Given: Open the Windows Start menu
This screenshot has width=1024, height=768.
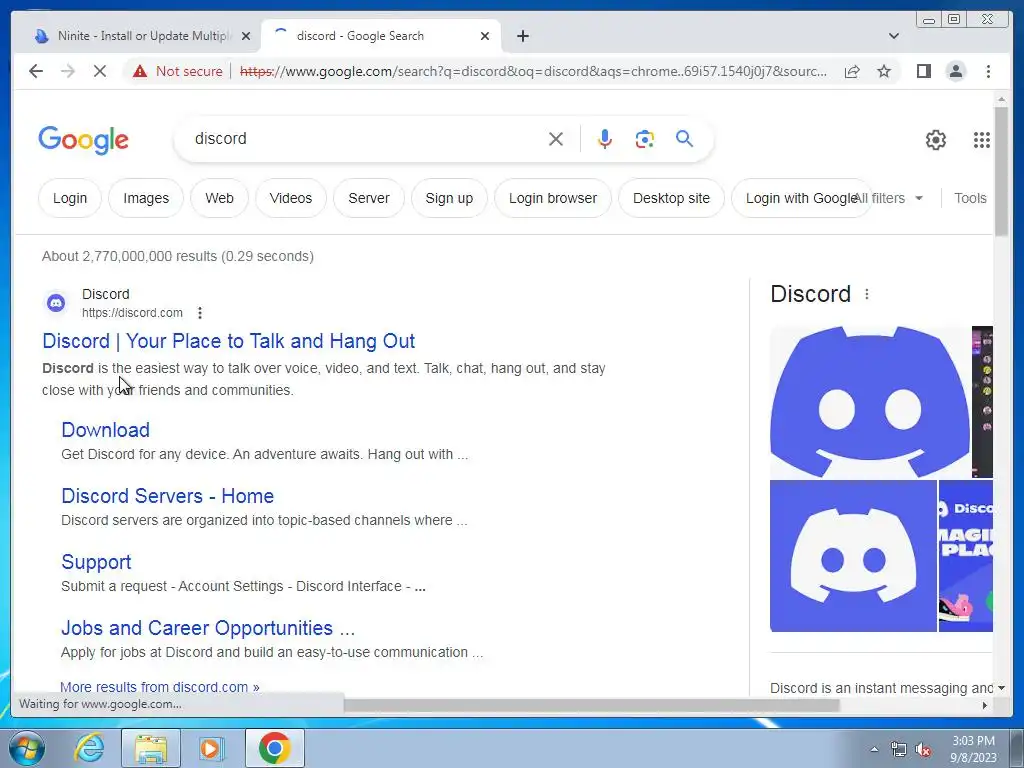Looking at the screenshot, I should tap(26, 748).
